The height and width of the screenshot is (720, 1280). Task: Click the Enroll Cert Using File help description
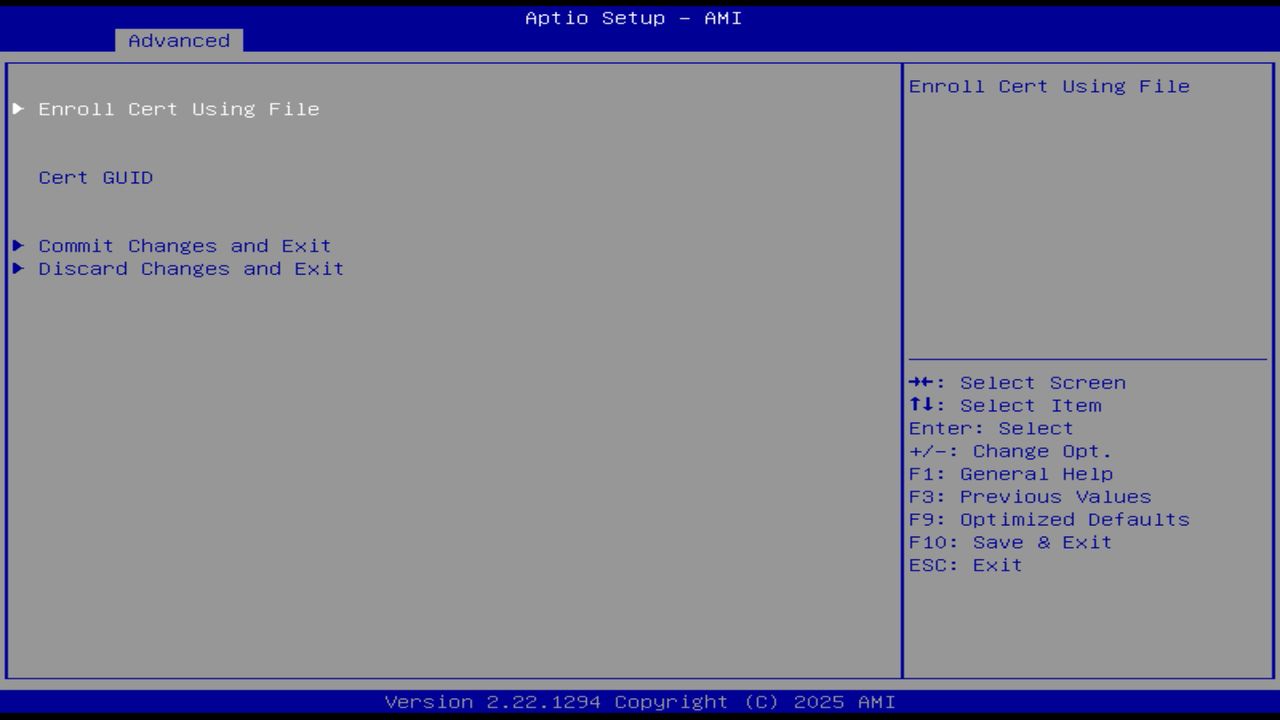coord(1048,86)
